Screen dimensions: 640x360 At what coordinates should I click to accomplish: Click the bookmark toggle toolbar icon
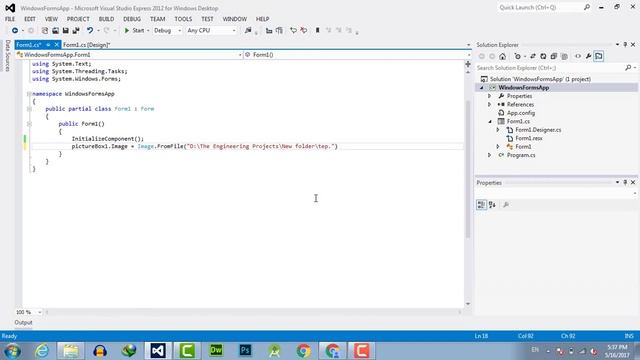pos(317,31)
